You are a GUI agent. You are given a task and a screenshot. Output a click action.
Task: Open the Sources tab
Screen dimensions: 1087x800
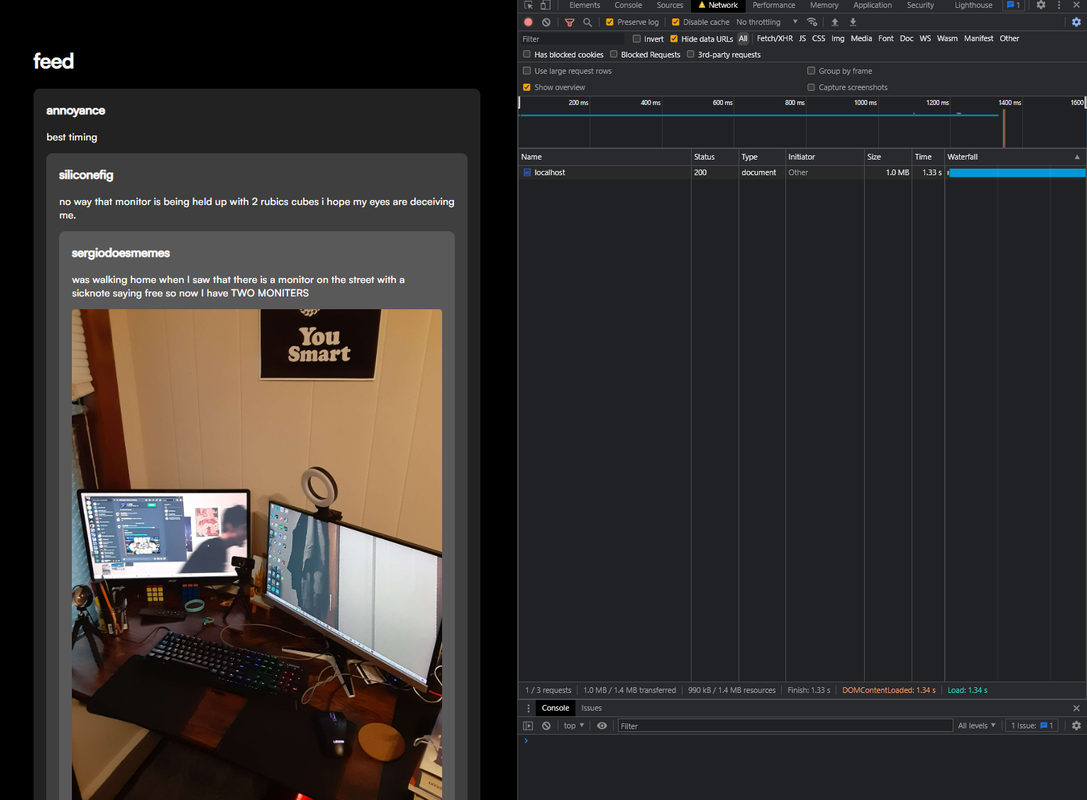(x=670, y=5)
